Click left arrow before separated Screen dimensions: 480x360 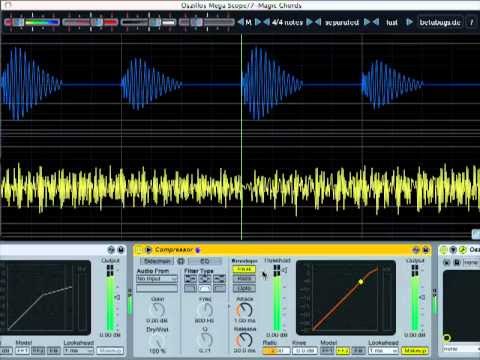(318, 22)
